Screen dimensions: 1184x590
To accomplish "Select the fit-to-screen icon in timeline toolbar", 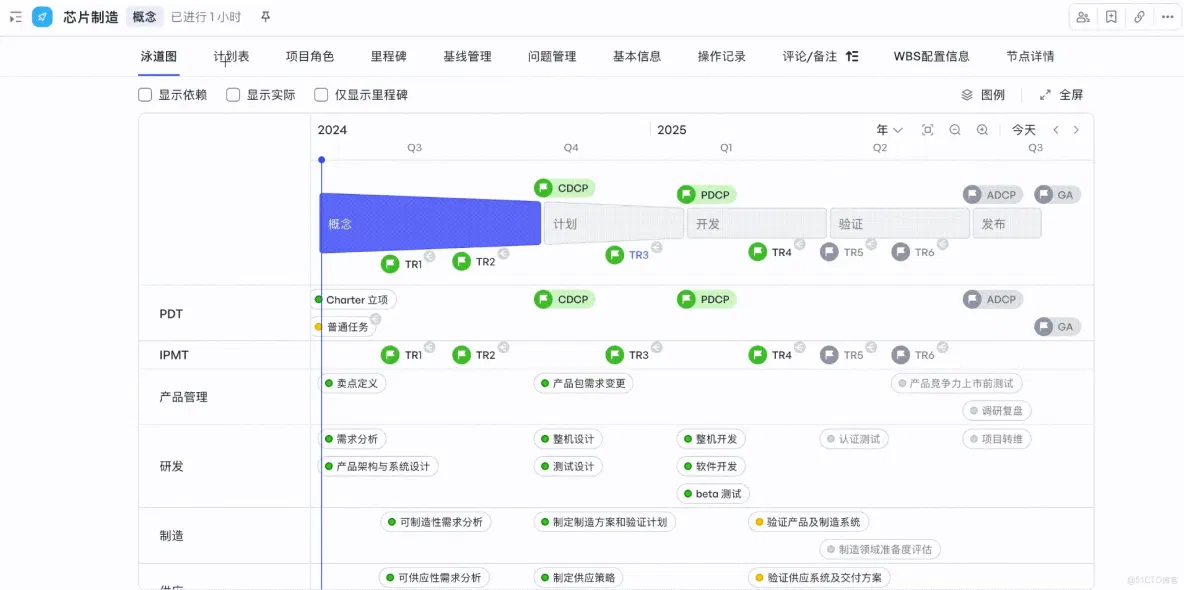I will pyautogui.click(x=928, y=129).
